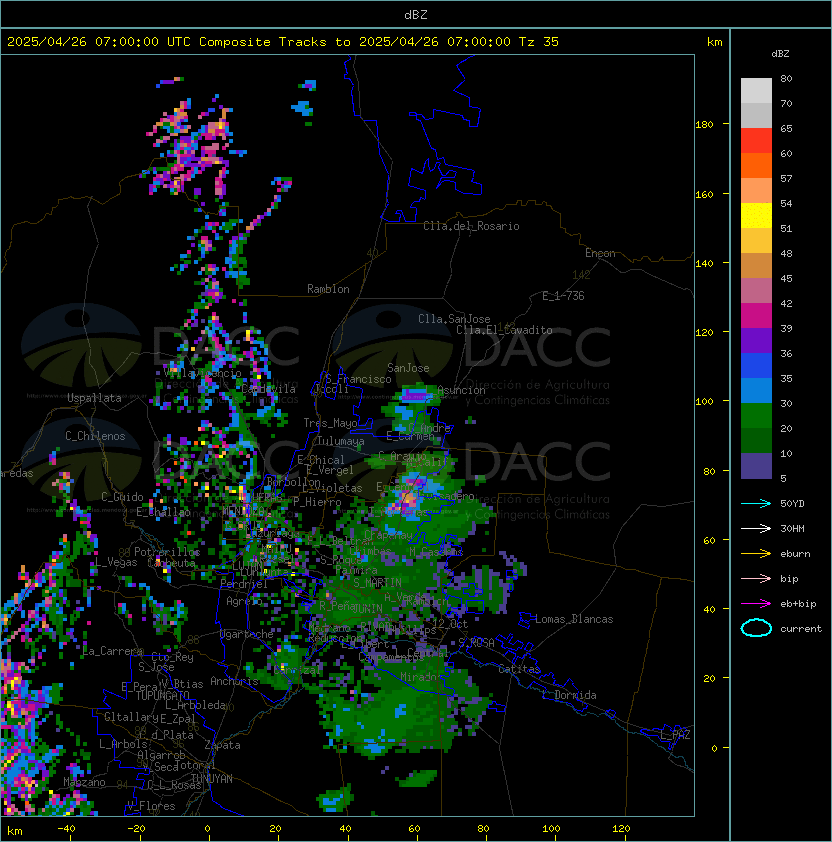832x842 pixels.
Task: Pick the light blue 30-35 dBZ swatch
Action: tap(756, 391)
